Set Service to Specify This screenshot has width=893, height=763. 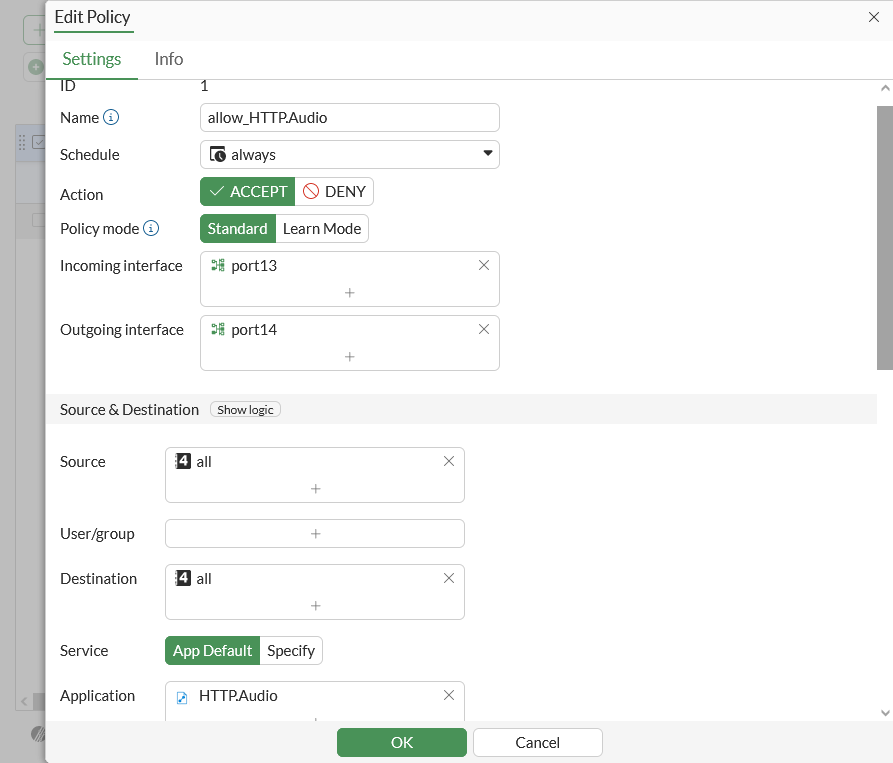pyautogui.click(x=291, y=651)
